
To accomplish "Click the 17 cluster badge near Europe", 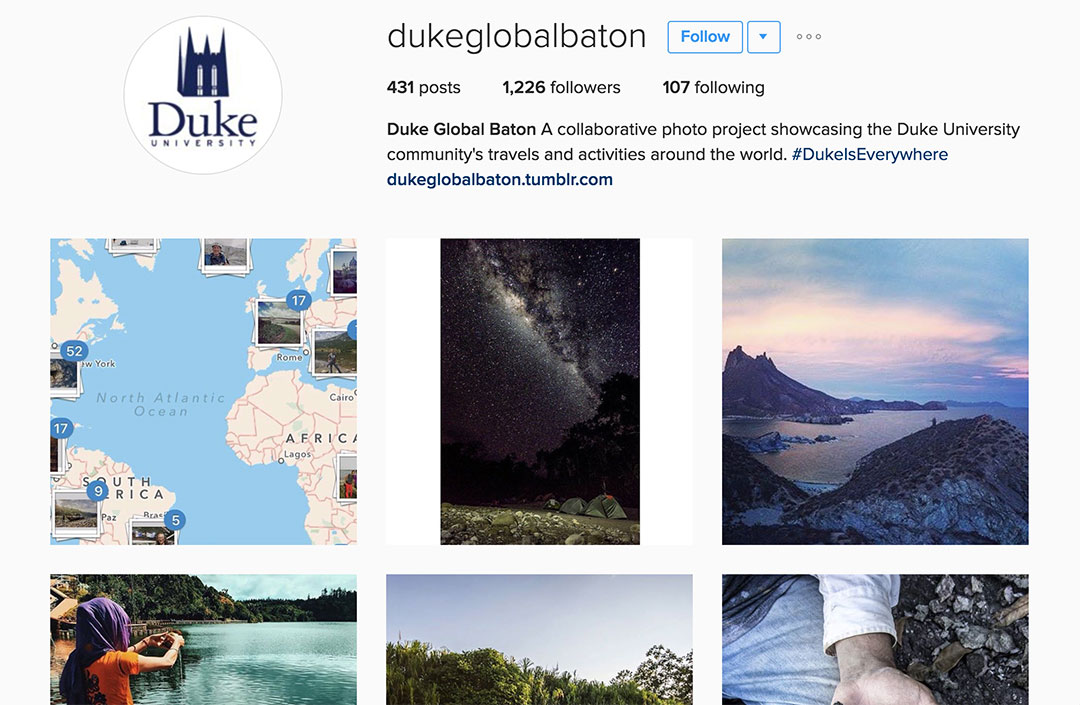I will coord(298,300).
